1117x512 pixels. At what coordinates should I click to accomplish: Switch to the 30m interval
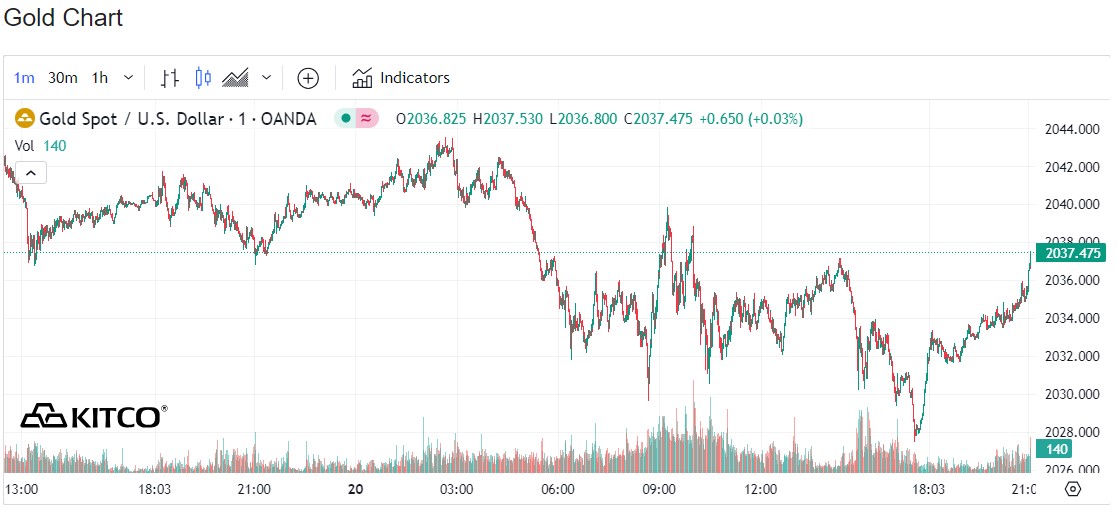[x=62, y=78]
